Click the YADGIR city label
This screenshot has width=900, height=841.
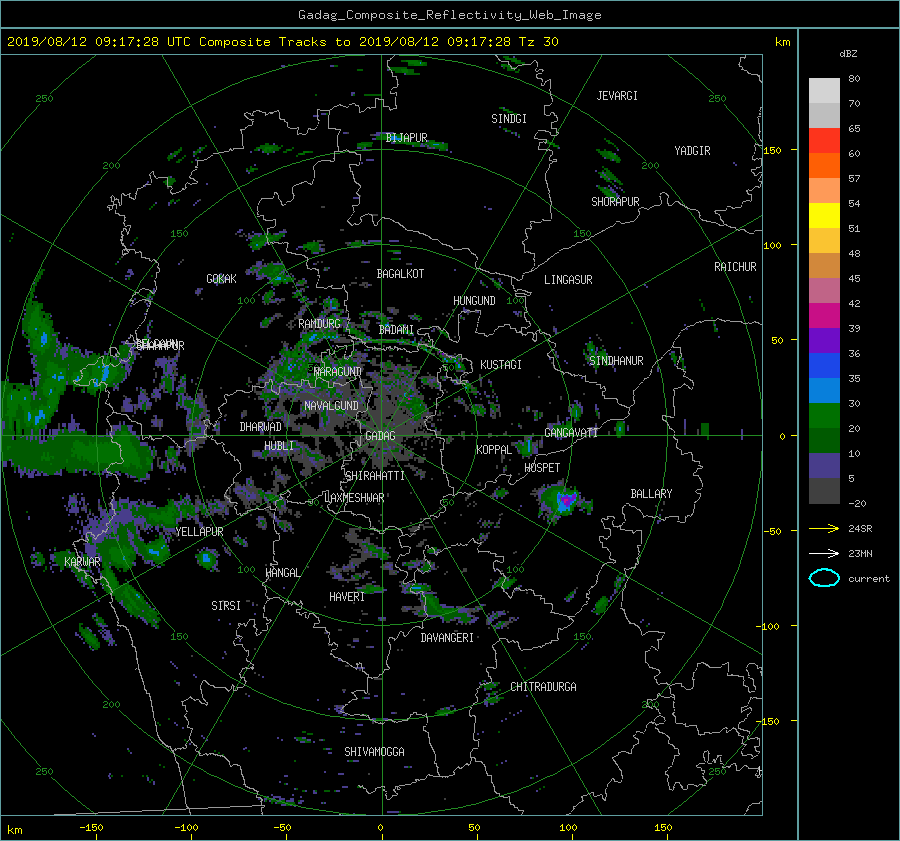pyautogui.click(x=692, y=151)
